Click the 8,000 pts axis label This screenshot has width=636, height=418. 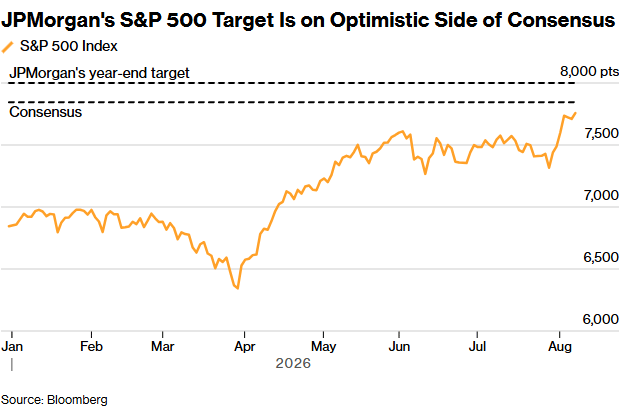click(589, 72)
